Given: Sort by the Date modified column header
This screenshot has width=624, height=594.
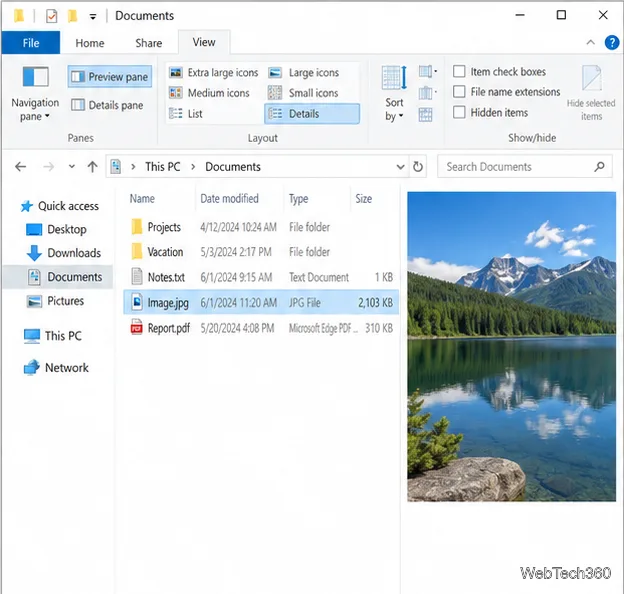Looking at the screenshot, I should (x=229, y=198).
